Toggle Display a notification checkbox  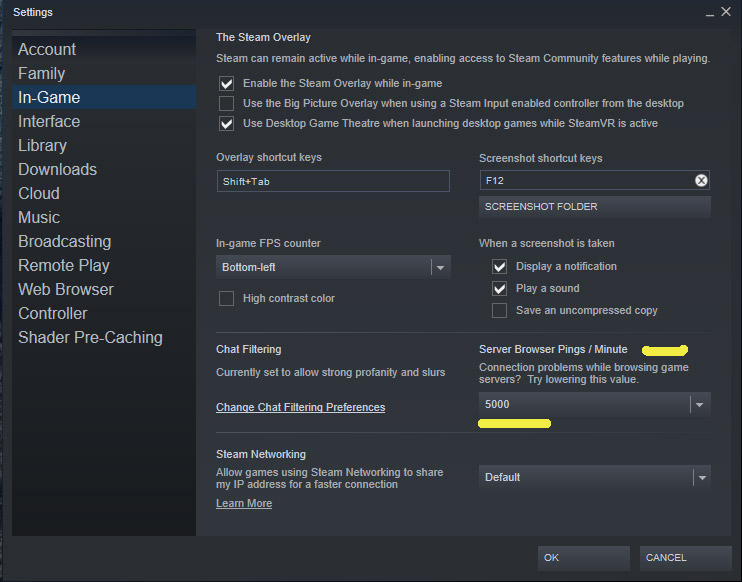pyautogui.click(x=499, y=267)
